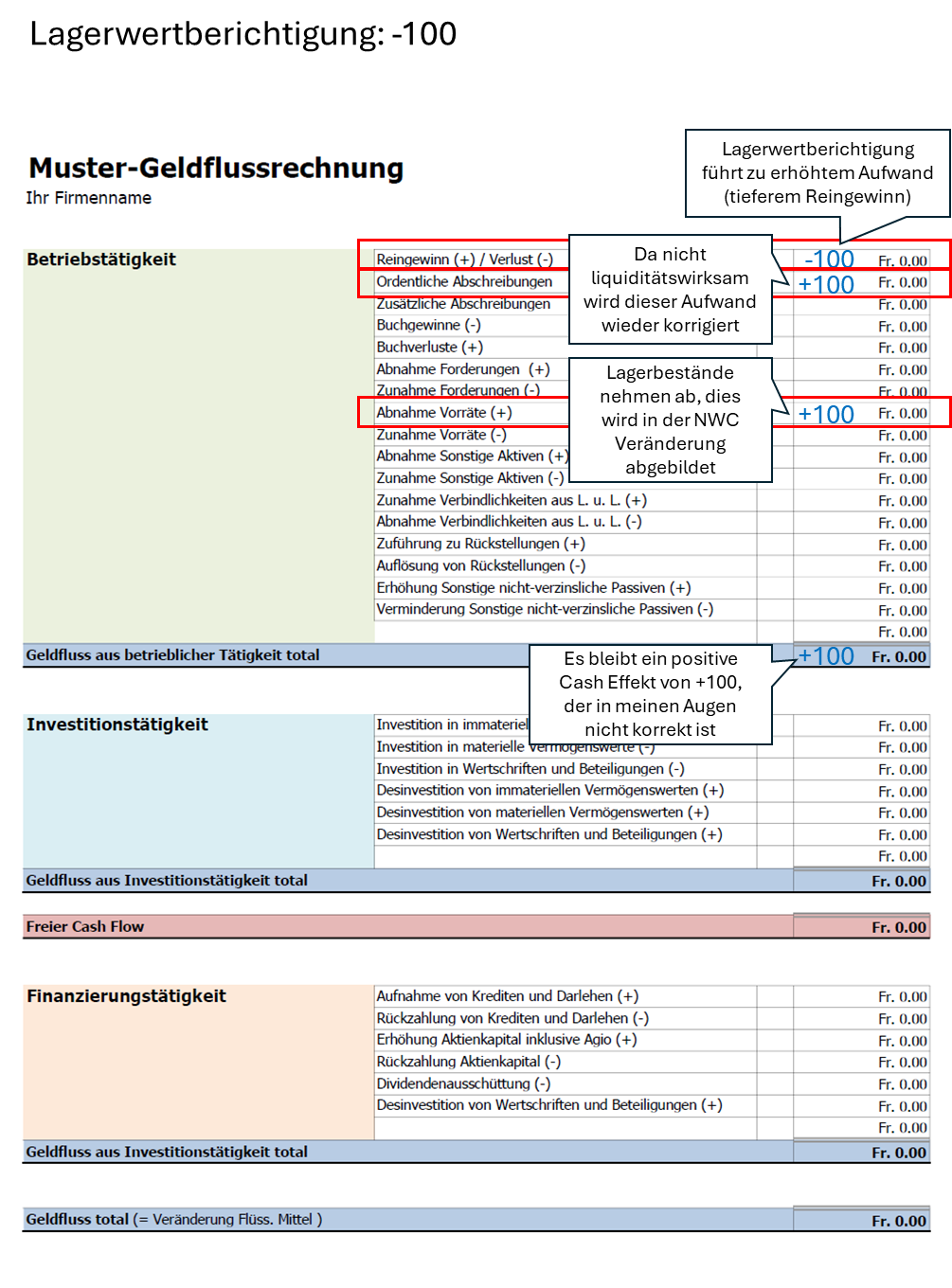Click "Desinvestition von immateriellen Vermögenswerten (+)"
The width and height of the screenshot is (952, 1288).
(550, 790)
